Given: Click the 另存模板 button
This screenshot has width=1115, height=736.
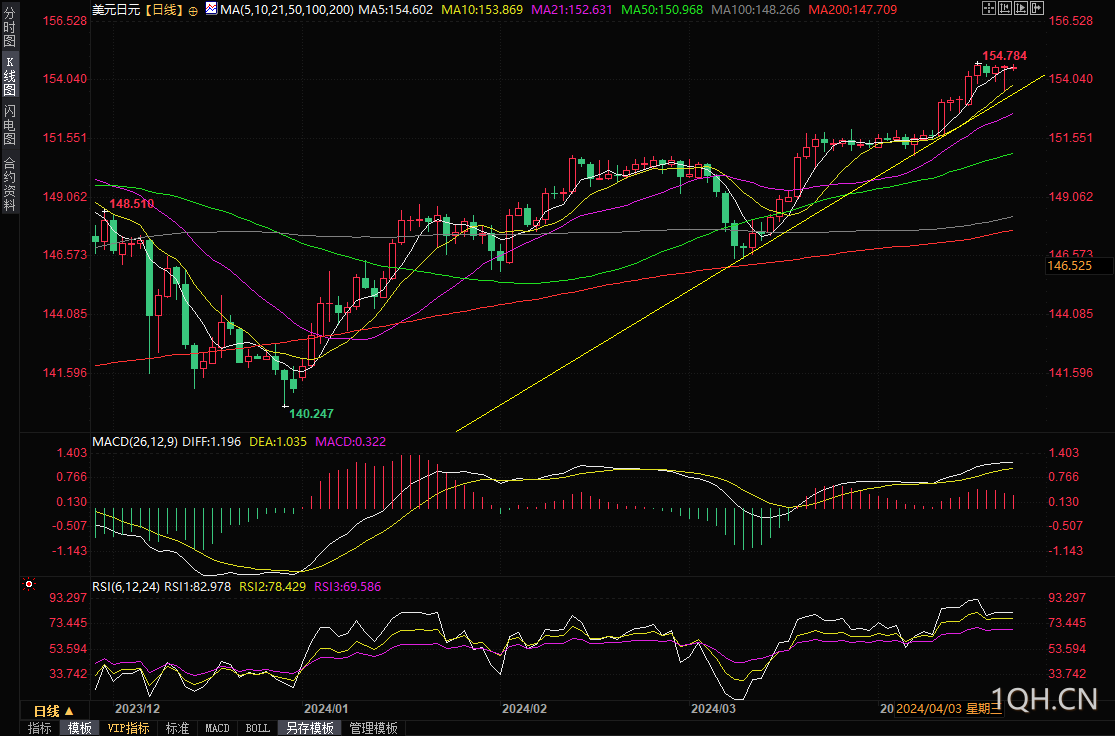Looking at the screenshot, I should [310, 728].
